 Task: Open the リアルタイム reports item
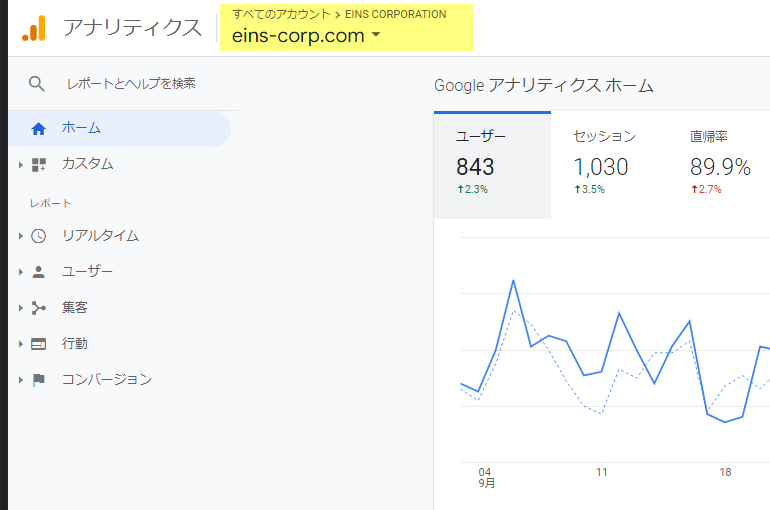pos(100,236)
